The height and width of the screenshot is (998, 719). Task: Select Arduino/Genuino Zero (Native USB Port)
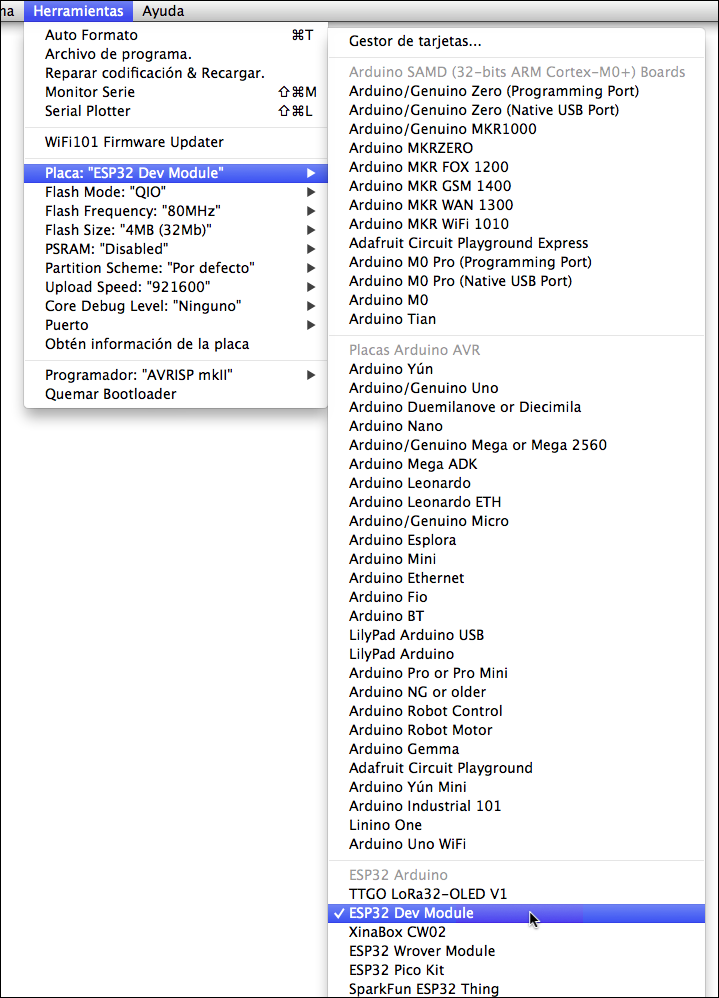click(x=516, y=110)
